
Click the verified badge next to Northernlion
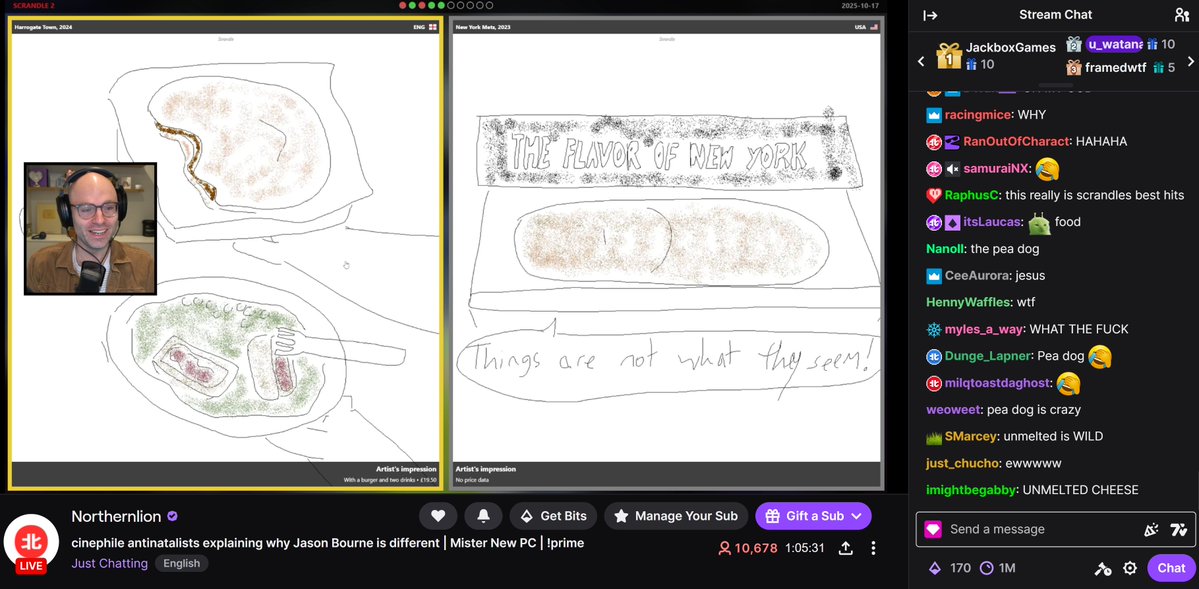[x=173, y=516]
